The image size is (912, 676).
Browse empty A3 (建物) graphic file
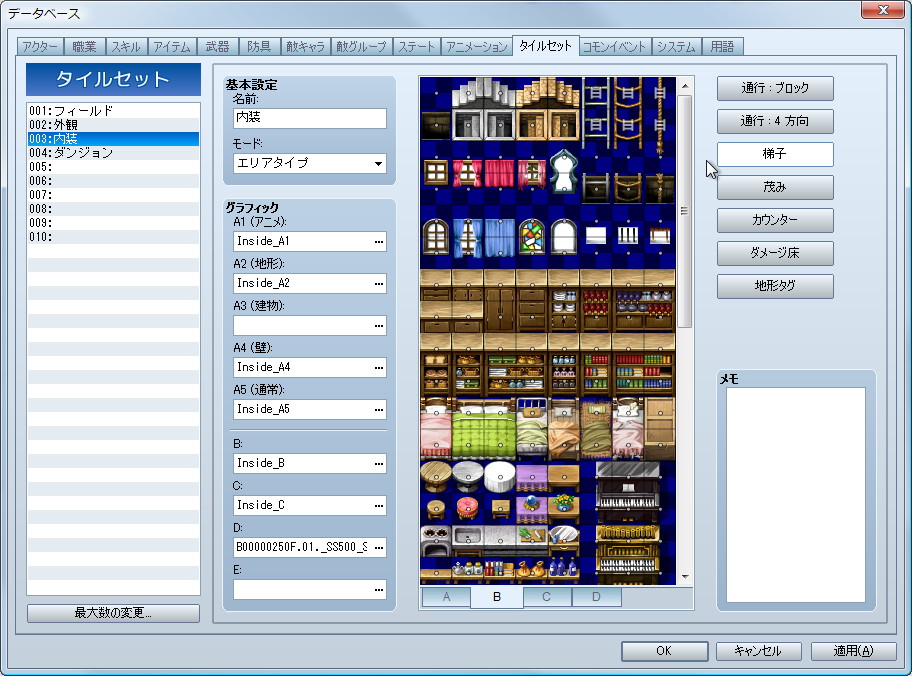tap(379, 325)
